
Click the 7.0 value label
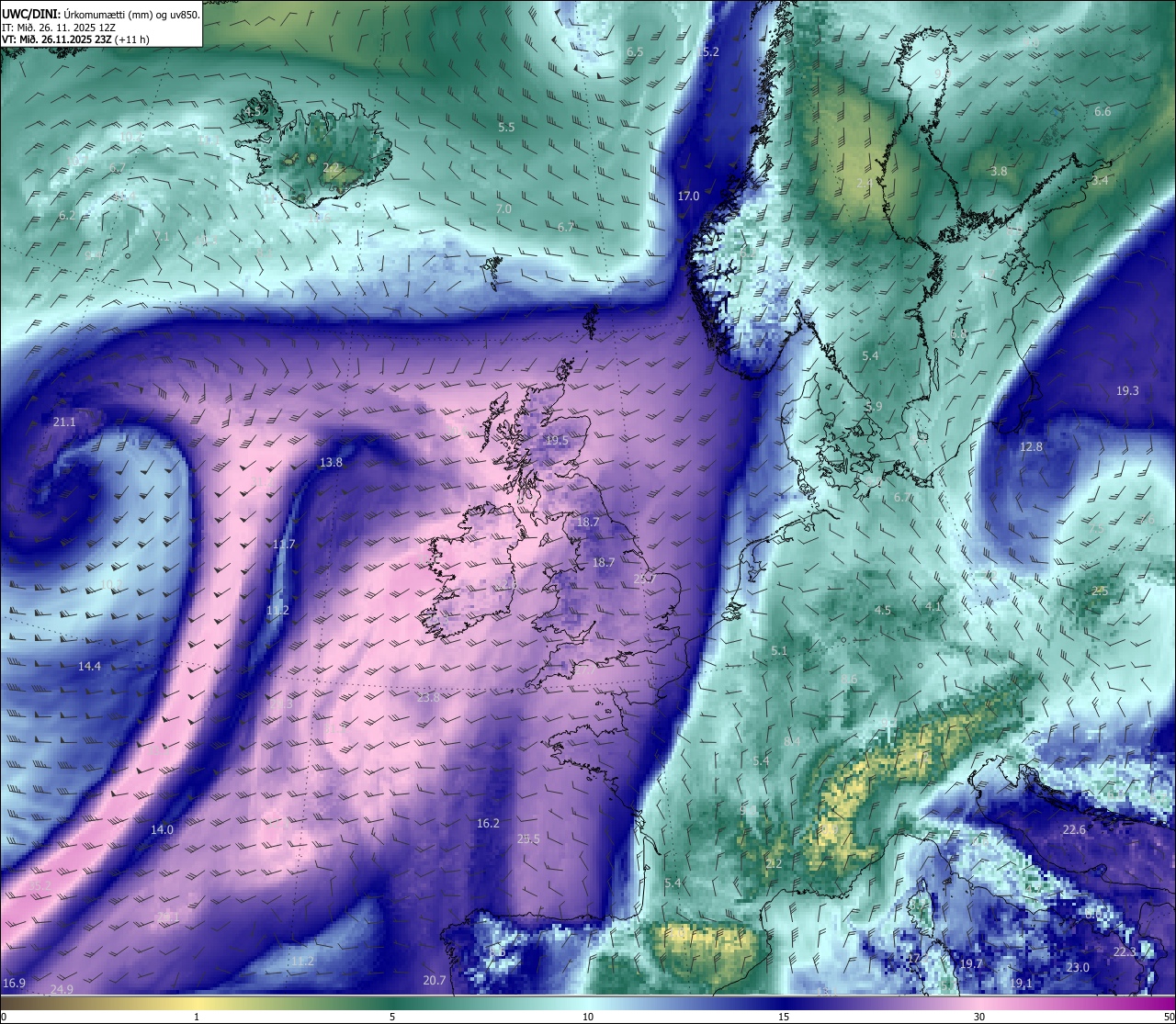click(503, 208)
